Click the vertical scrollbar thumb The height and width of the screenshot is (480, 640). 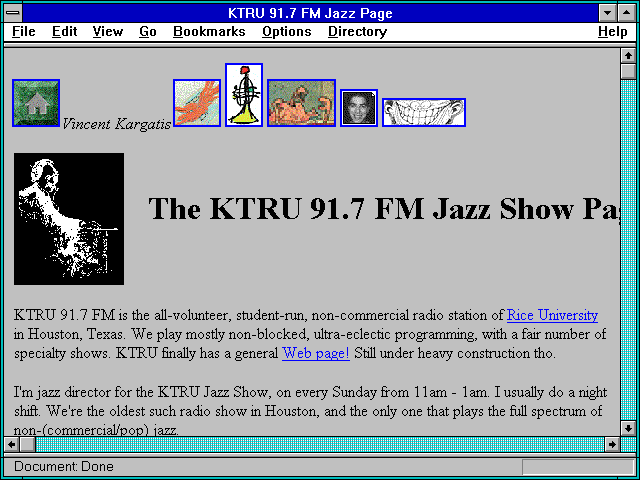click(628, 71)
